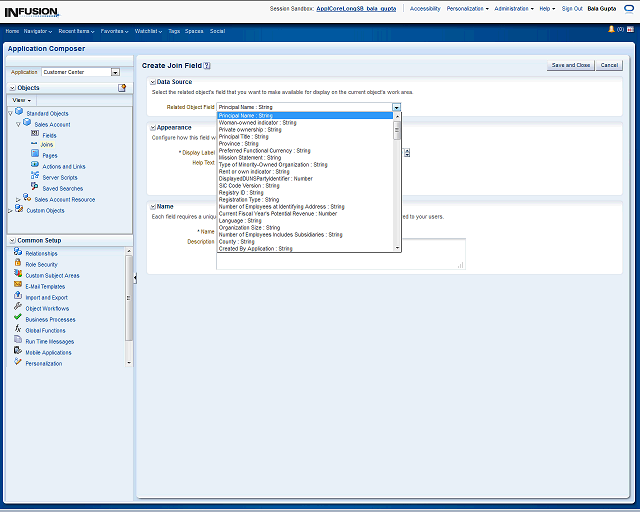The image size is (640, 512).
Task: Click the Joins node under Sales Account
Action: click(47, 145)
